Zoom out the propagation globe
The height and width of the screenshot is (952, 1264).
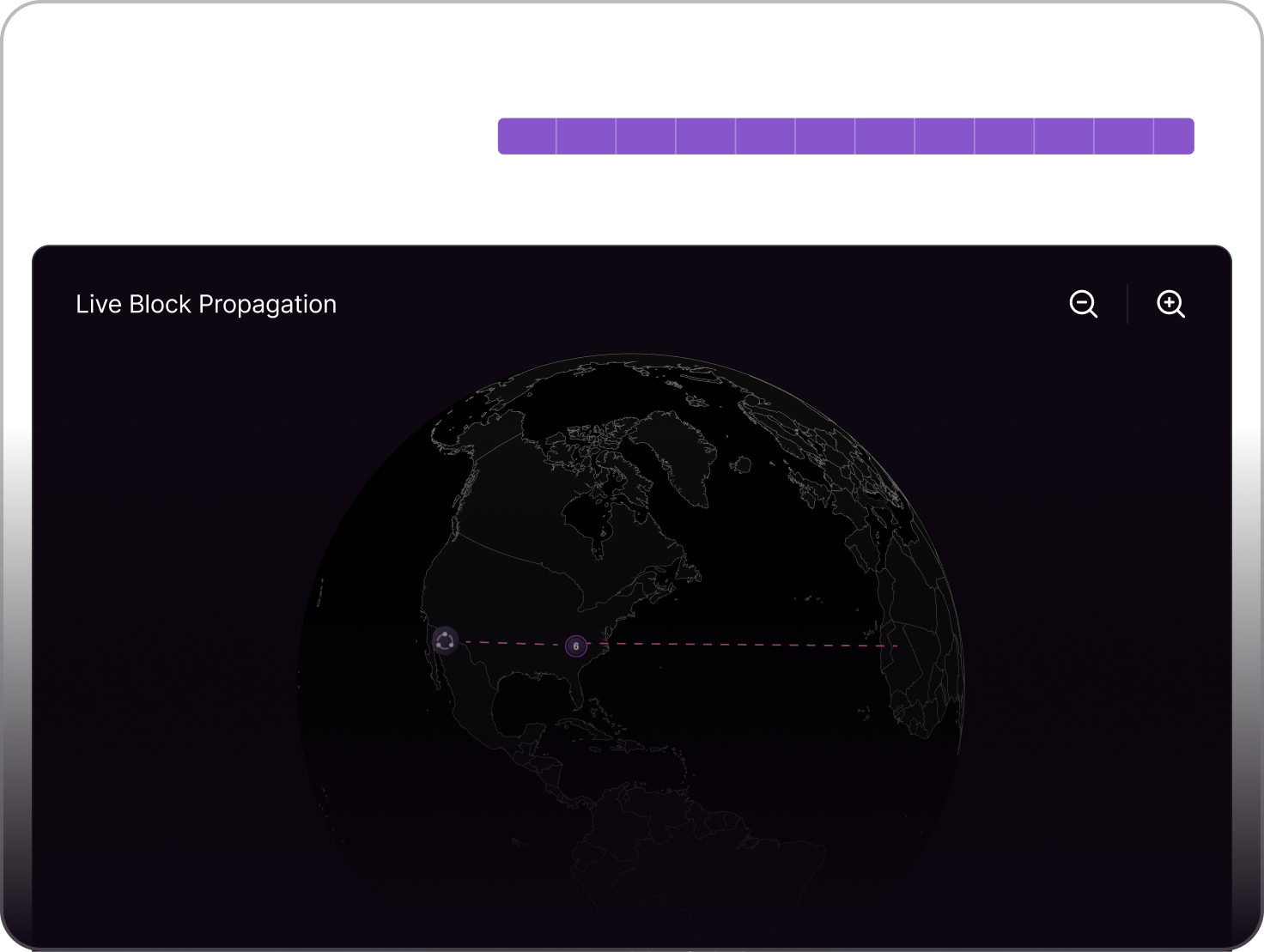1084,304
